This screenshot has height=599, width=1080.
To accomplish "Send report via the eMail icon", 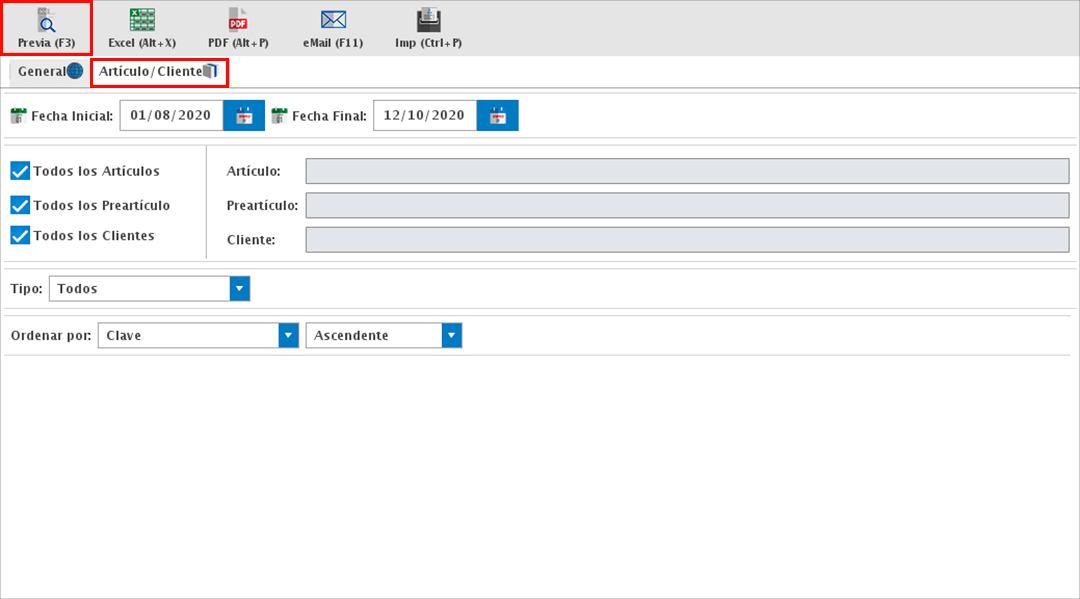I will coord(333,21).
